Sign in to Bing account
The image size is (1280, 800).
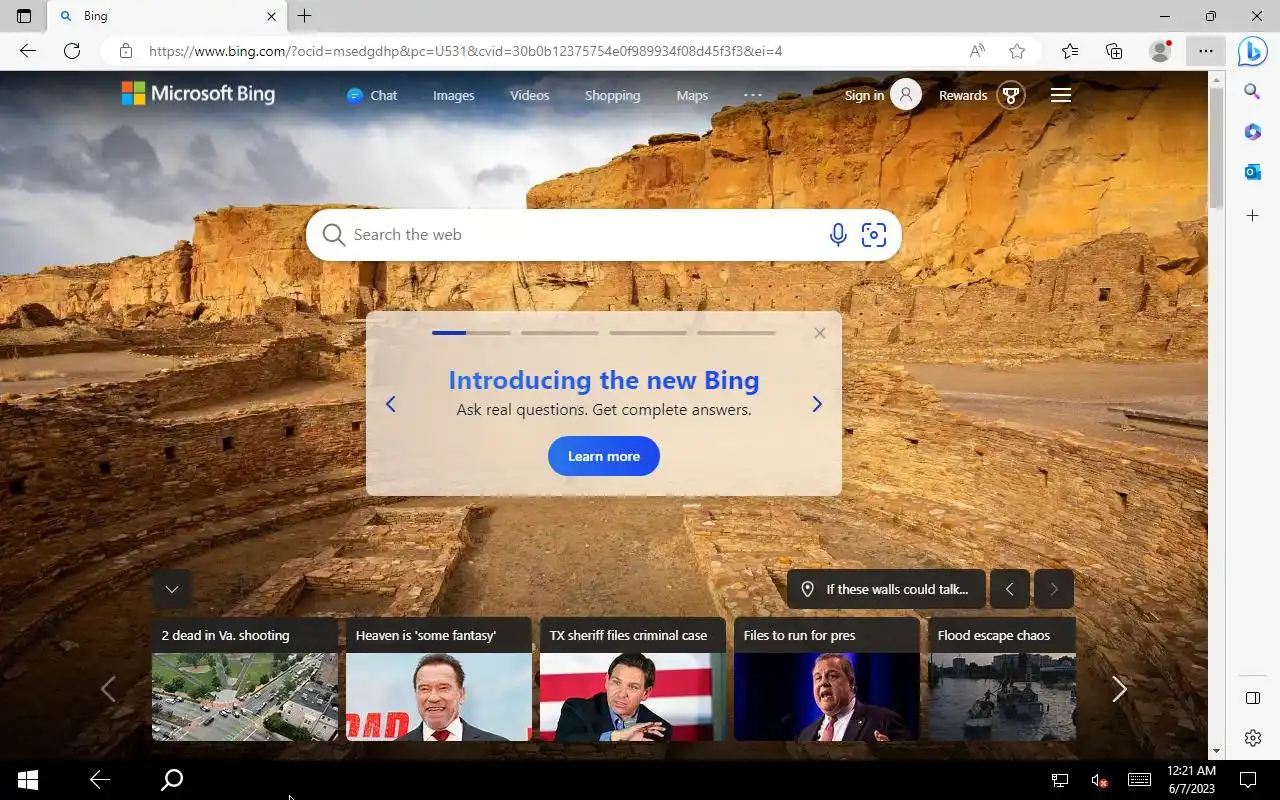coord(883,95)
